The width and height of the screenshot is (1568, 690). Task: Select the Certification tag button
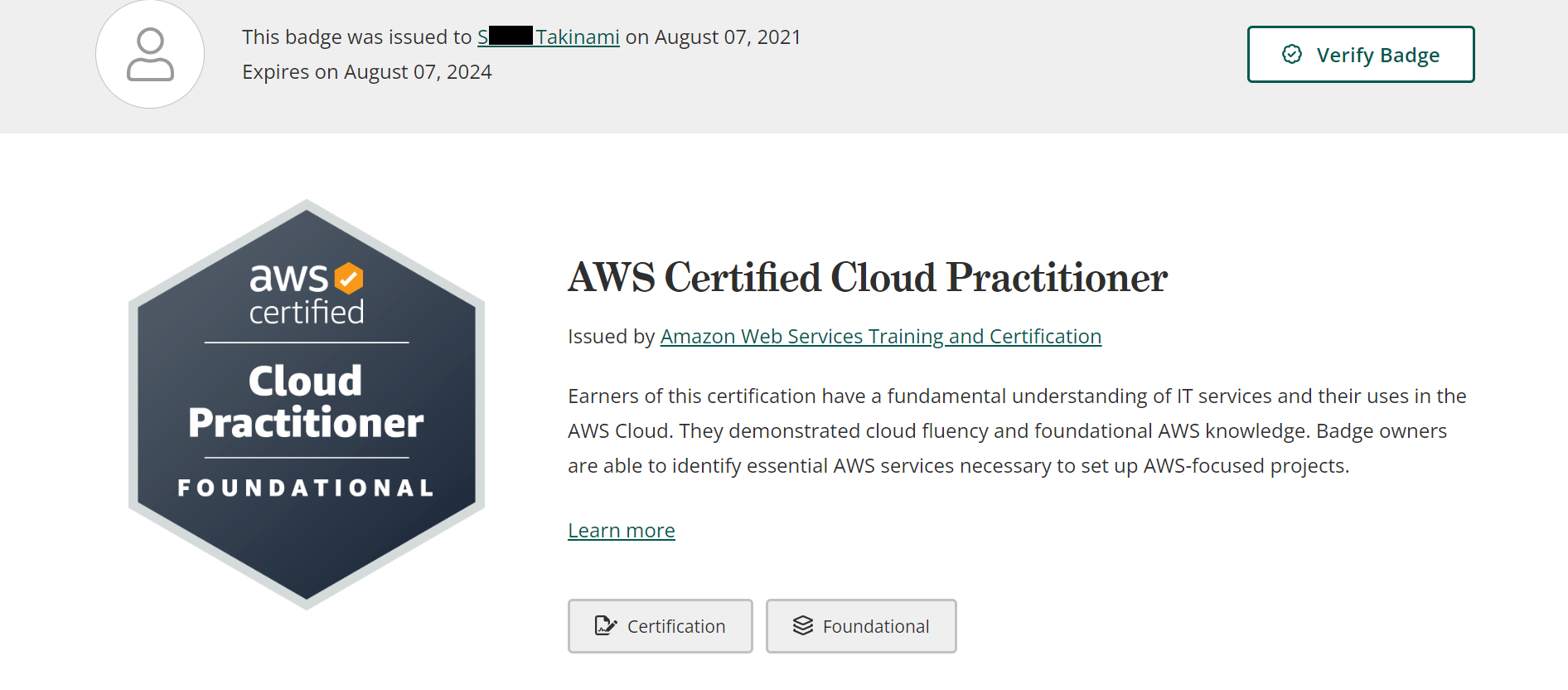click(x=661, y=626)
